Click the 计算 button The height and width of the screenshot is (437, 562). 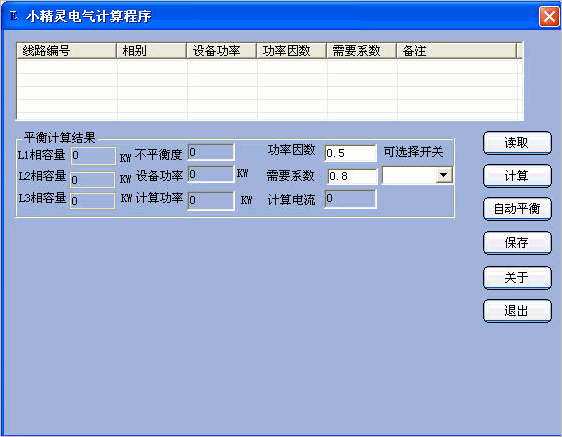click(x=517, y=176)
